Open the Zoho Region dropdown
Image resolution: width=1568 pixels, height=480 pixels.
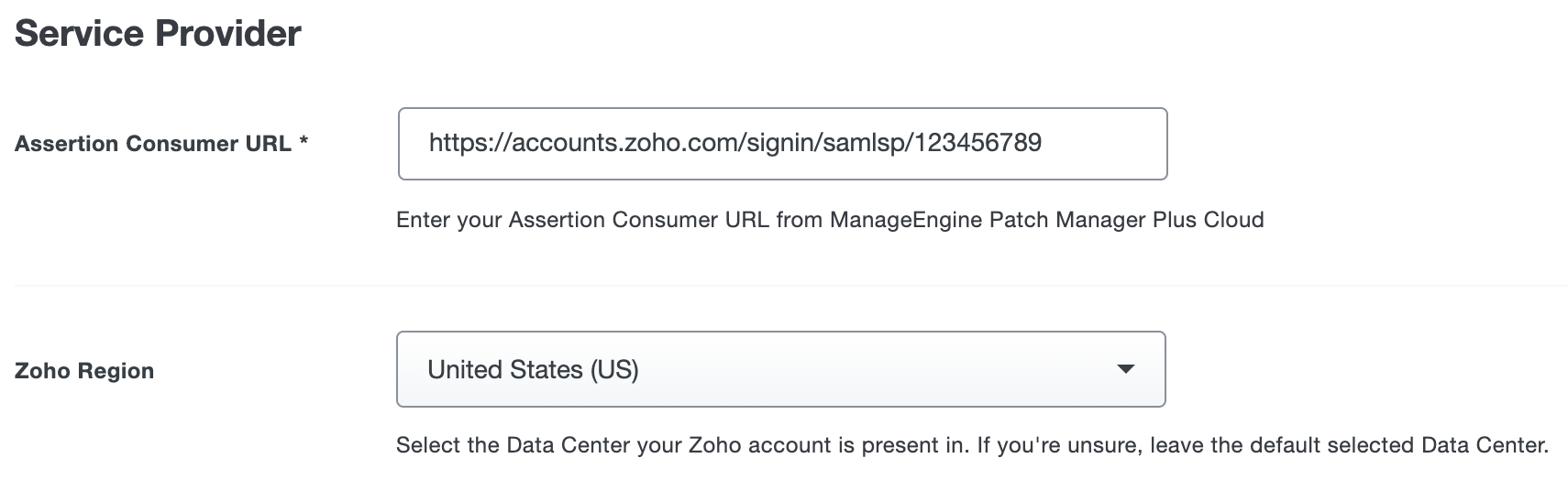coord(779,369)
